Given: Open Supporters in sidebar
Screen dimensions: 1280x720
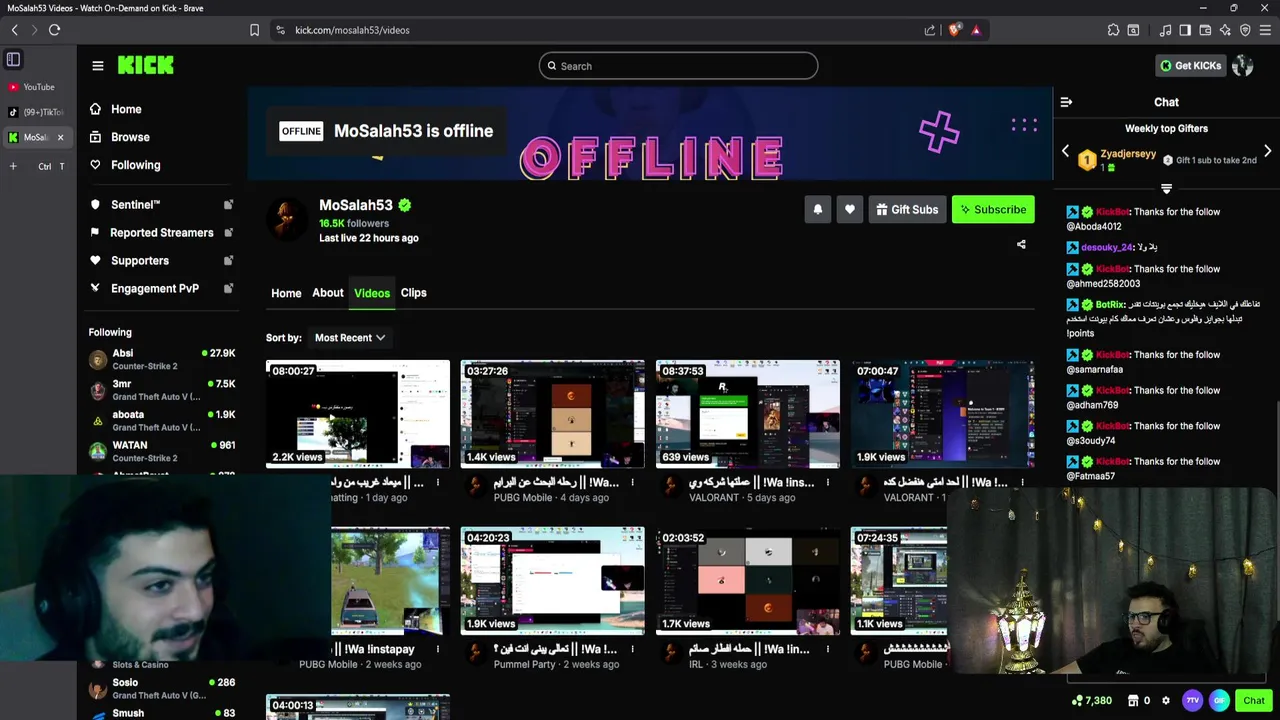Looking at the screenshot, I should [x=161, y=260].
